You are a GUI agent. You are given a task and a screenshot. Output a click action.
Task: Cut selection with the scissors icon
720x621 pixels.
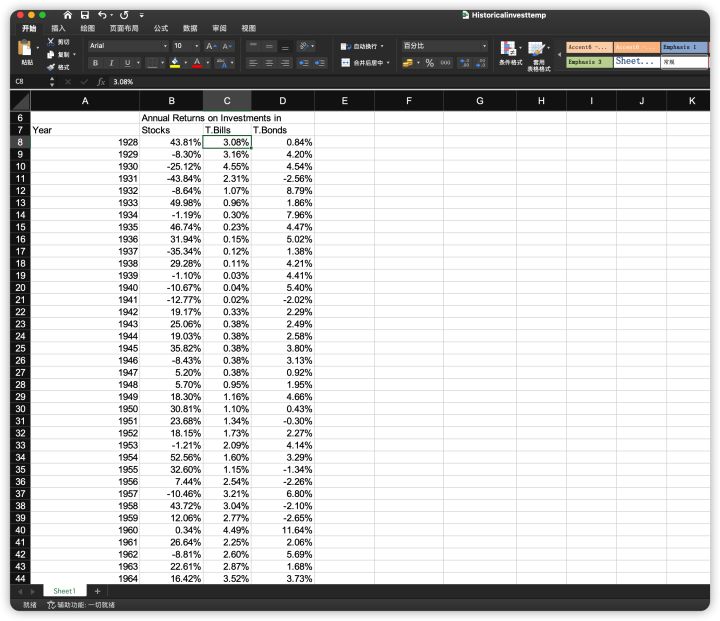tap(51, 42)
